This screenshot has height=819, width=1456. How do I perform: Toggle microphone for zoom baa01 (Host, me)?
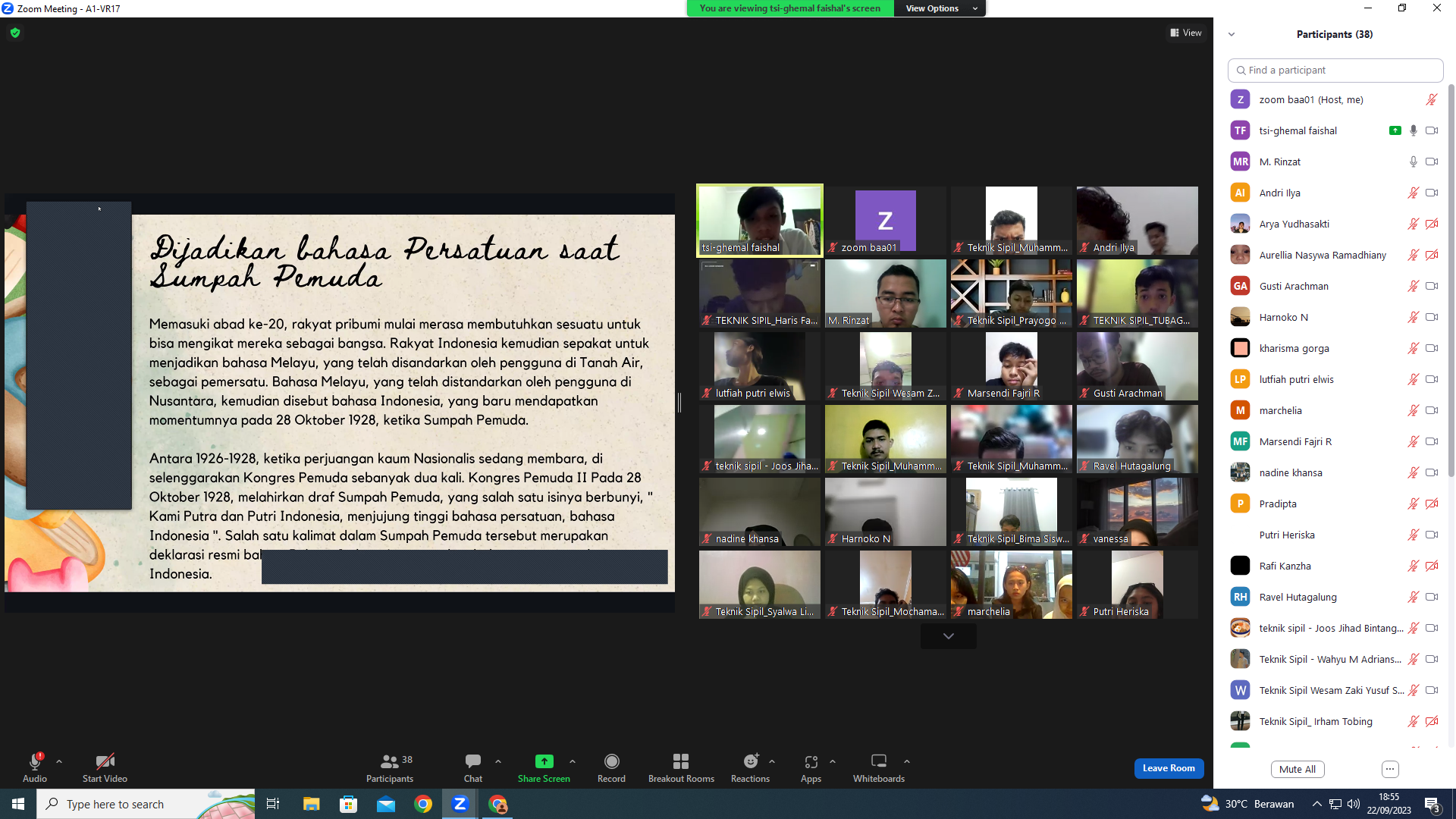pos(1431,99)
